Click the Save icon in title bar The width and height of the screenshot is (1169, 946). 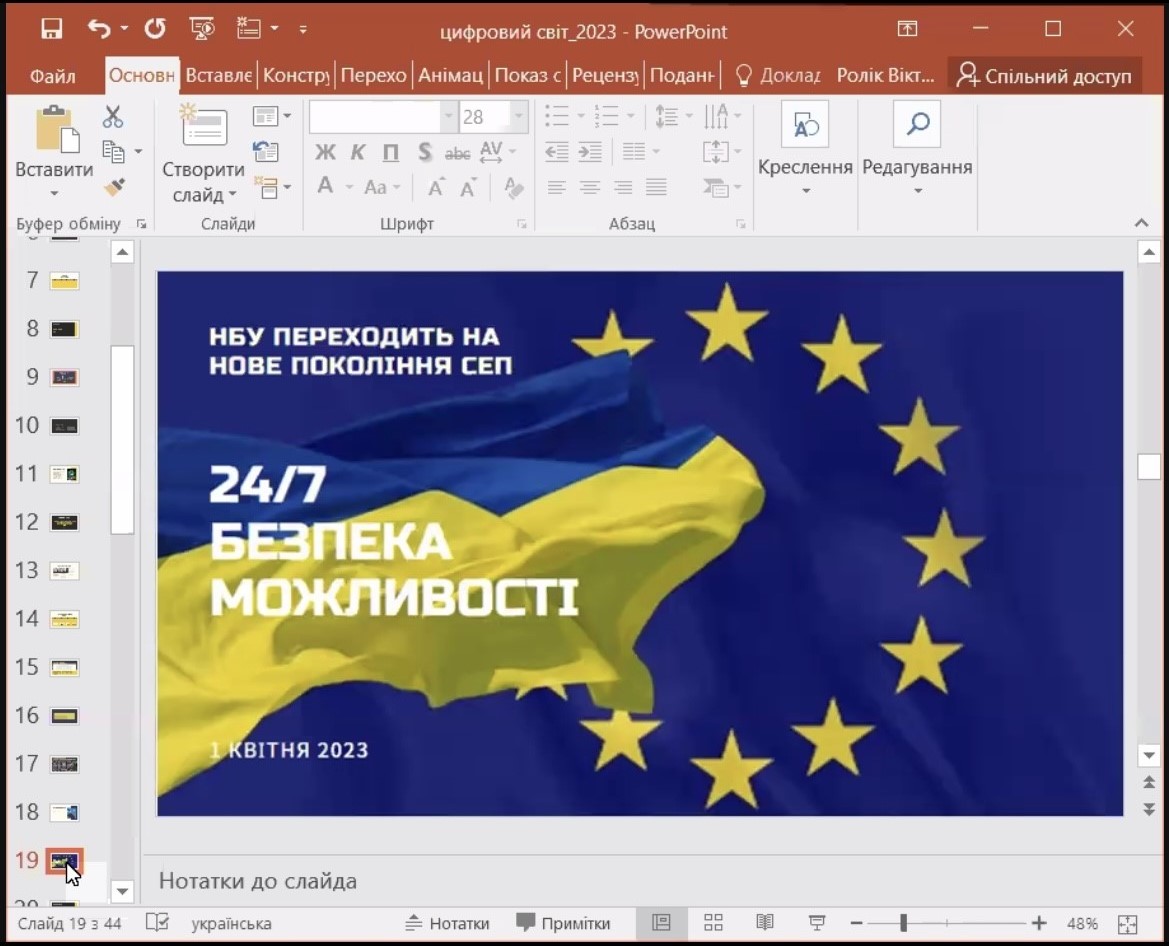(52, 29)
